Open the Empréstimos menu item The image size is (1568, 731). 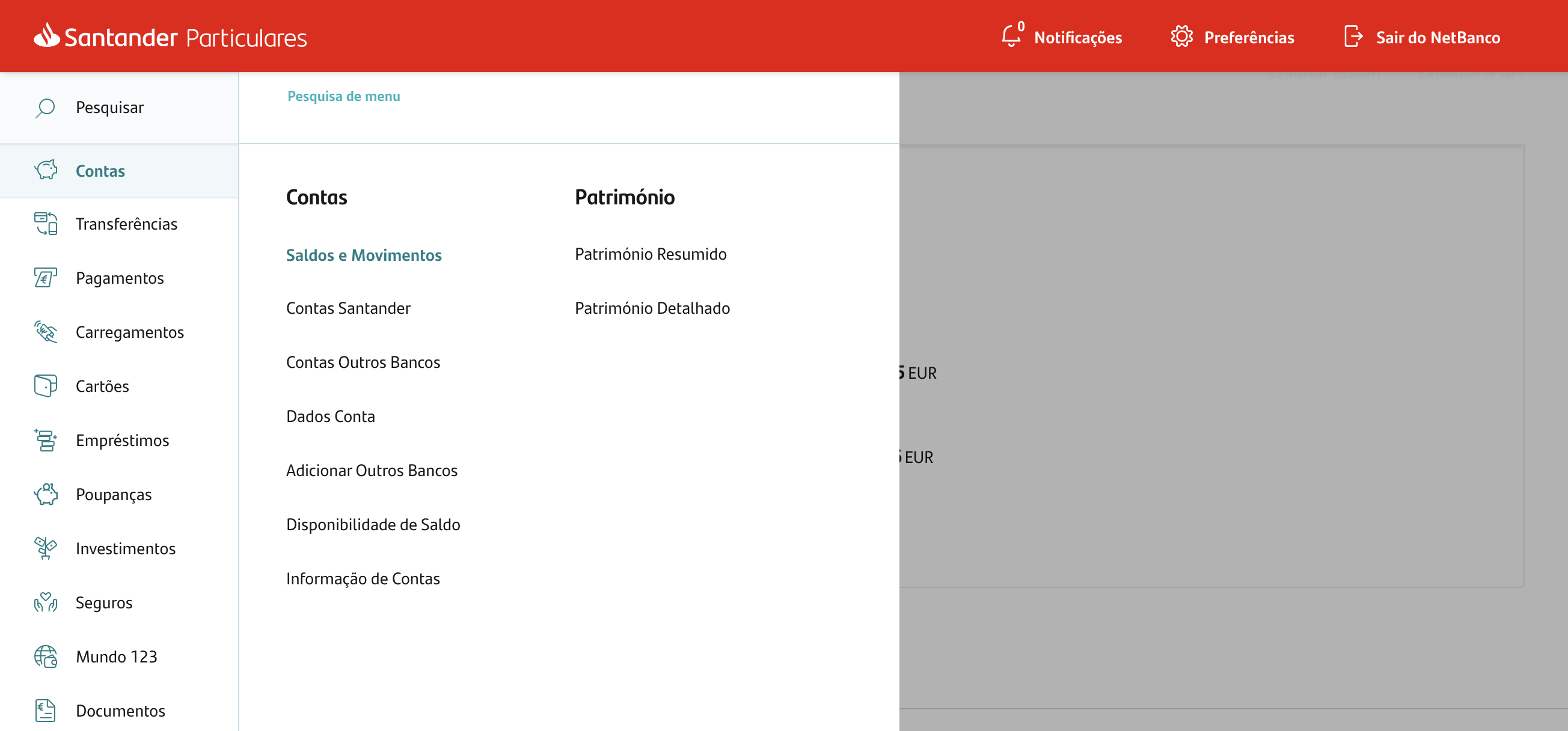(x=122, y=440)
